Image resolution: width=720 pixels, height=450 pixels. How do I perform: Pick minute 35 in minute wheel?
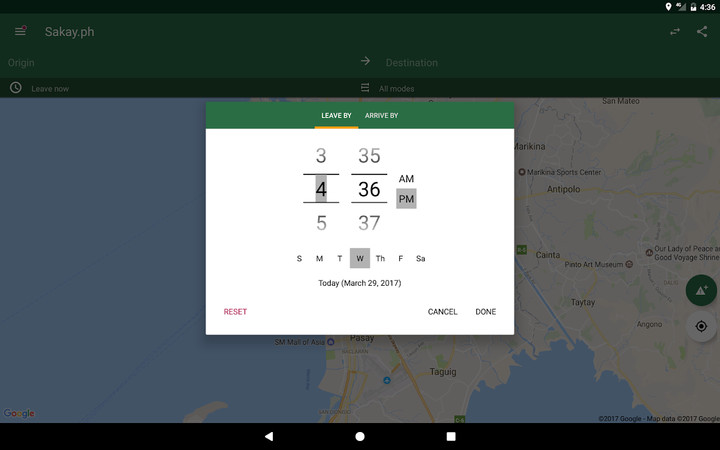point(369,156)
